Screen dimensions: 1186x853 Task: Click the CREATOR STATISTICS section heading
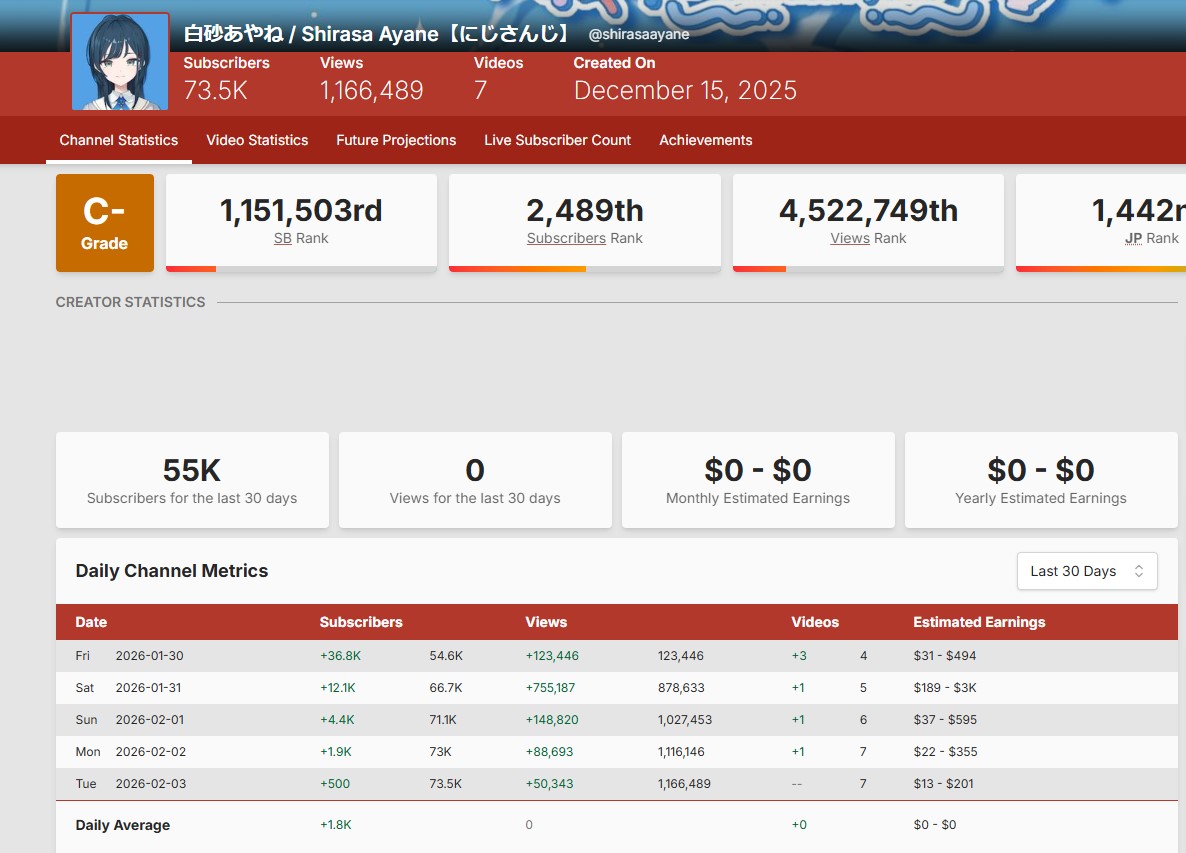[x=131, y=302]
